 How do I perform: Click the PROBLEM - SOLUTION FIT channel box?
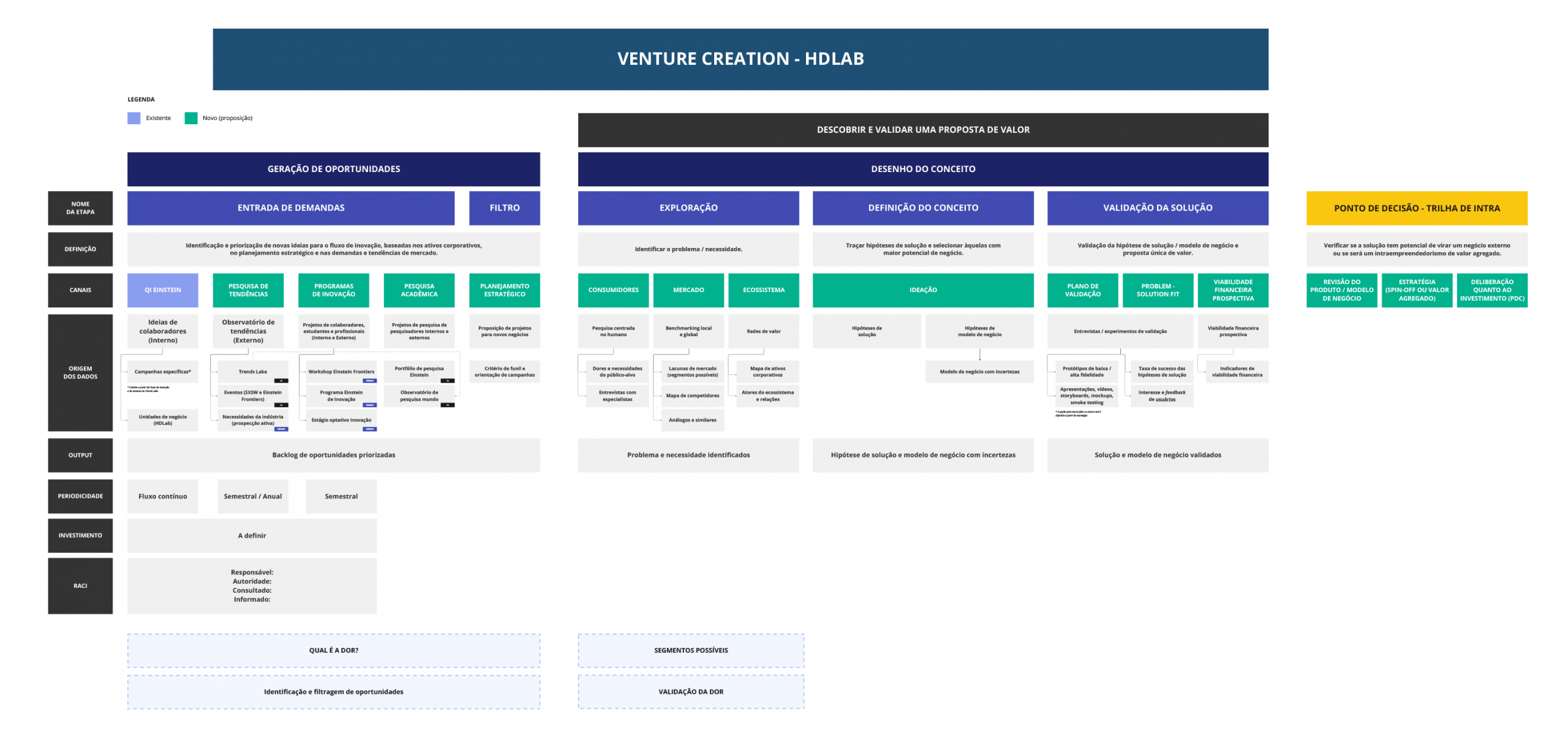point(1158,290)
